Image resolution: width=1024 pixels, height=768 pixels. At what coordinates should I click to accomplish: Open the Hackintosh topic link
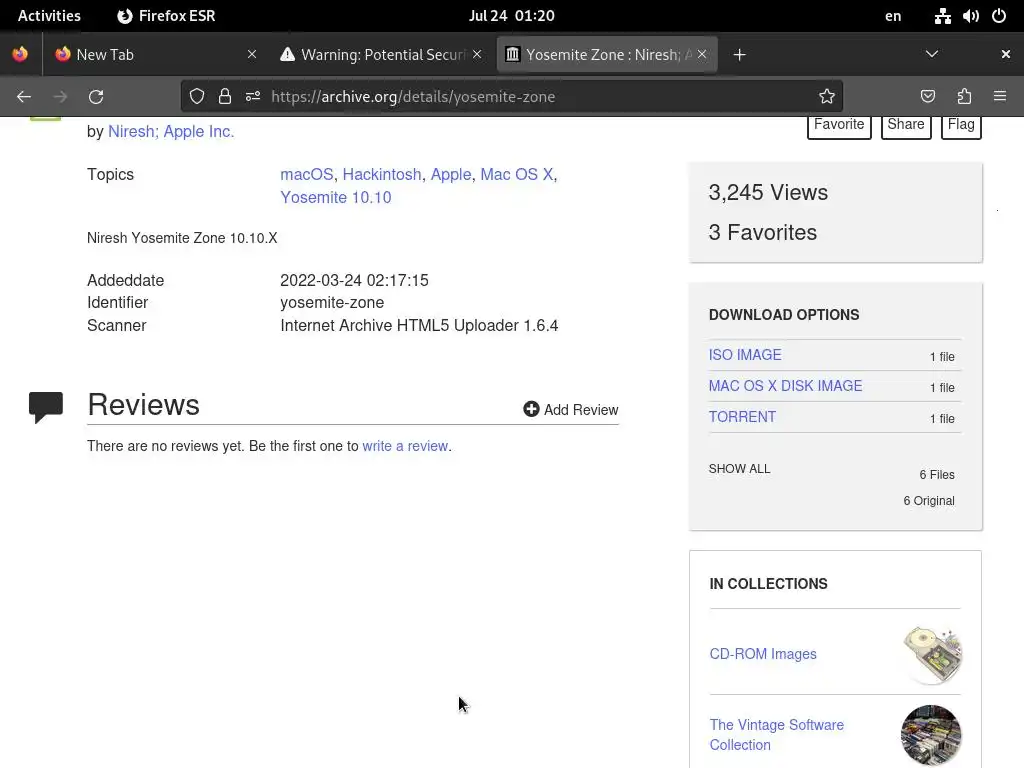coord(382,174)
